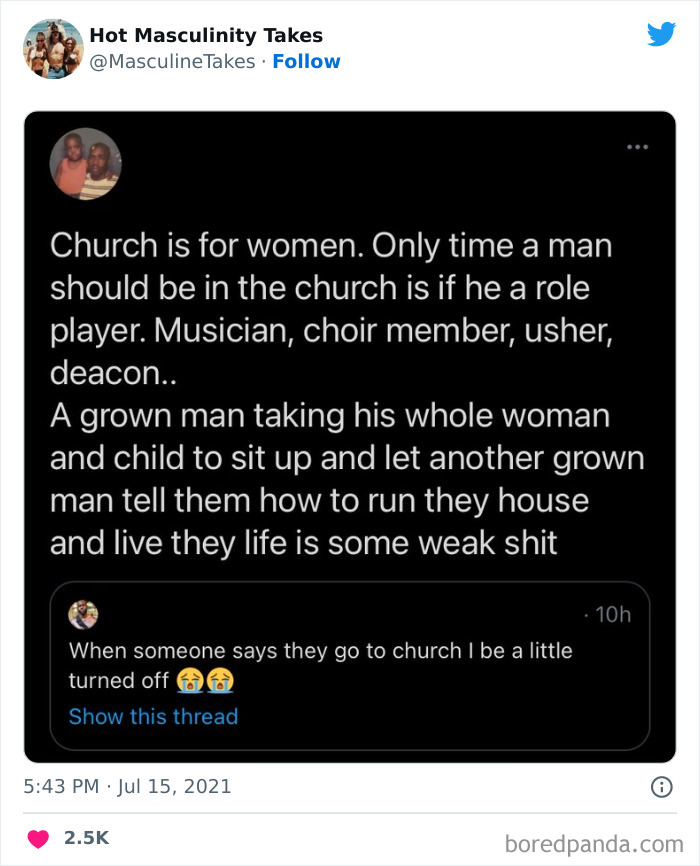700x866 pixels.
Task: Click the 10h timestamp on quoted tweet
Action: click(614, 614)
